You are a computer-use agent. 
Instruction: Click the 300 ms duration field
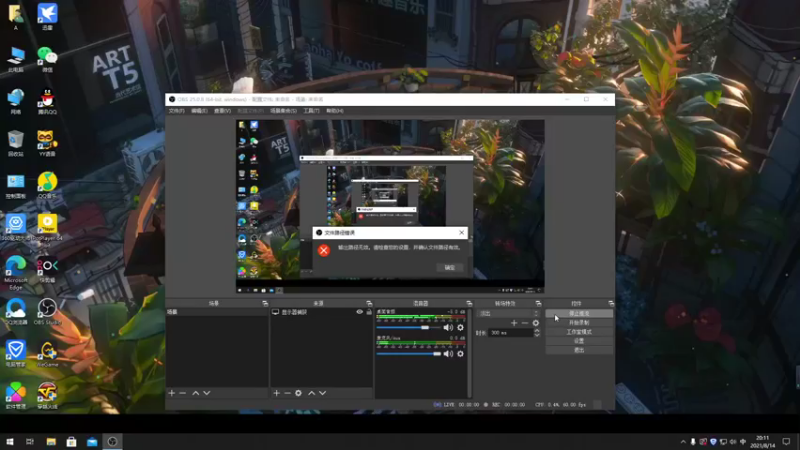(511, 333)
